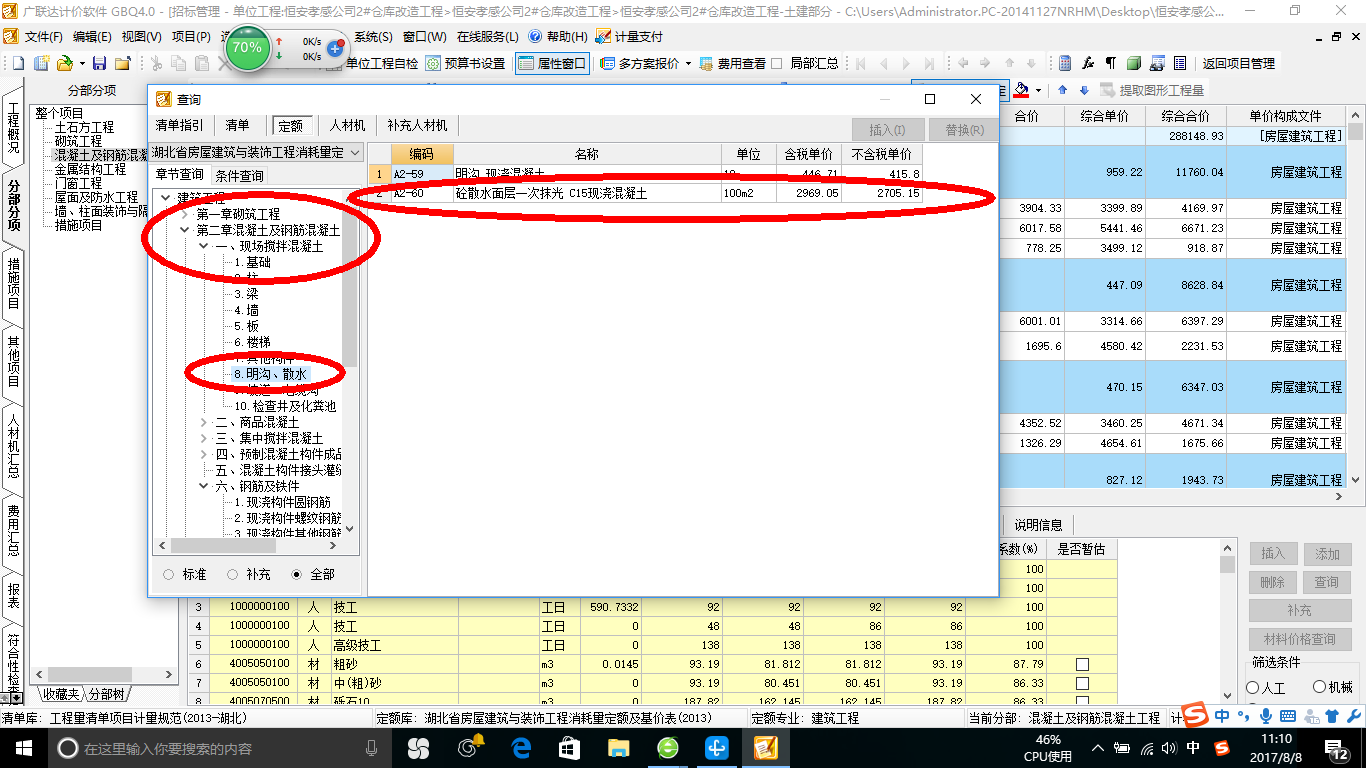1366x768 pixels.
Task: Click the New file icon in toolbar
Action: (18, 63)
